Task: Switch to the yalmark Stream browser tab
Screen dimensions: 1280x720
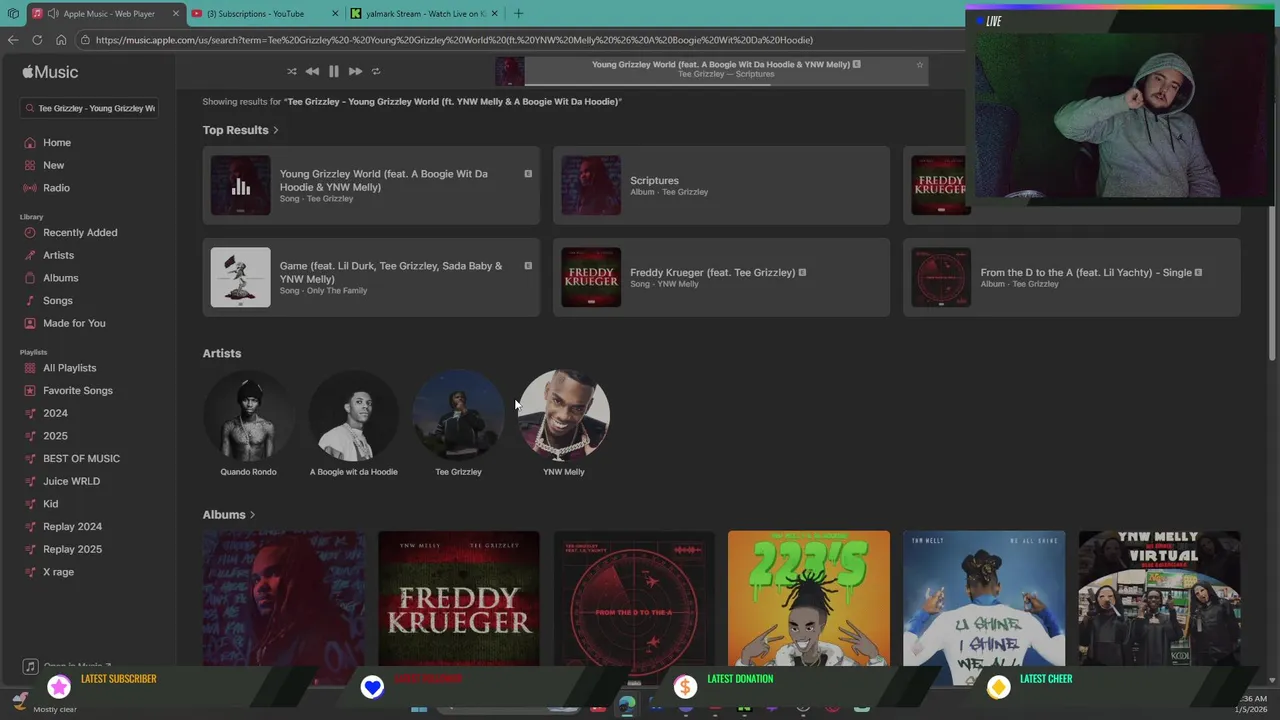Action: coord(423,14)
